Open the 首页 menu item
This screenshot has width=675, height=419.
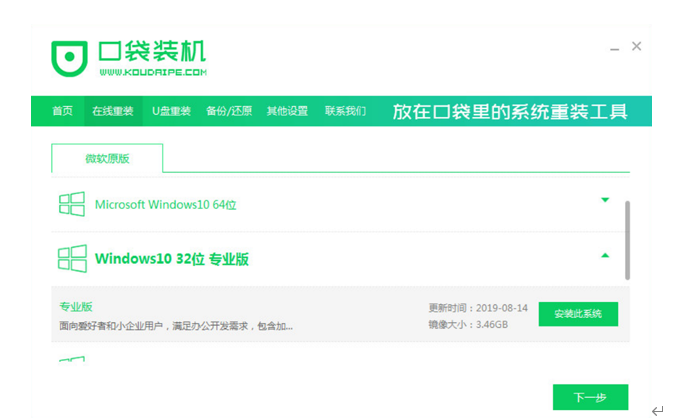[62, 111]
